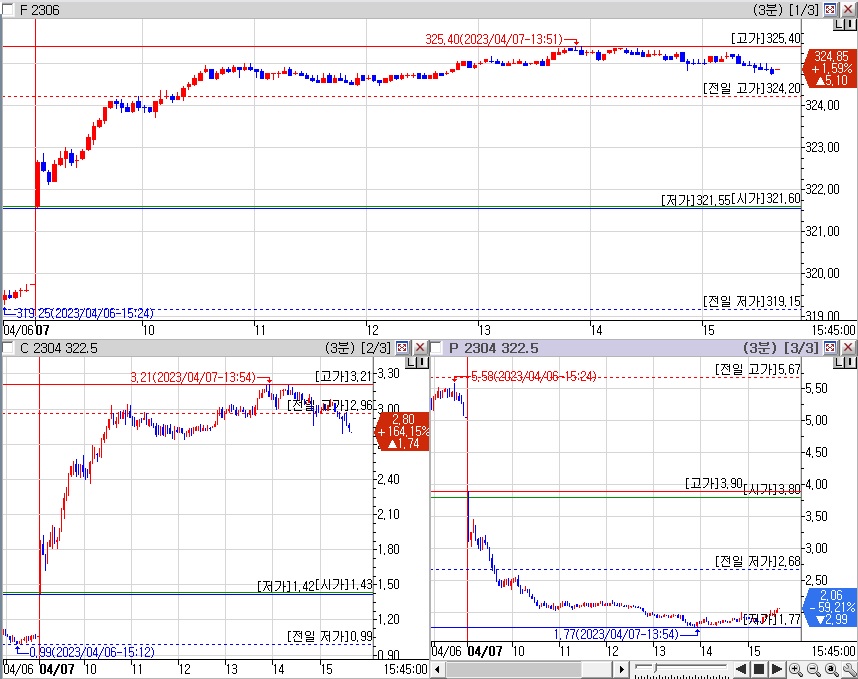
Task: Zoom out the chart with magnifier minus
Action: click(814, 669)
